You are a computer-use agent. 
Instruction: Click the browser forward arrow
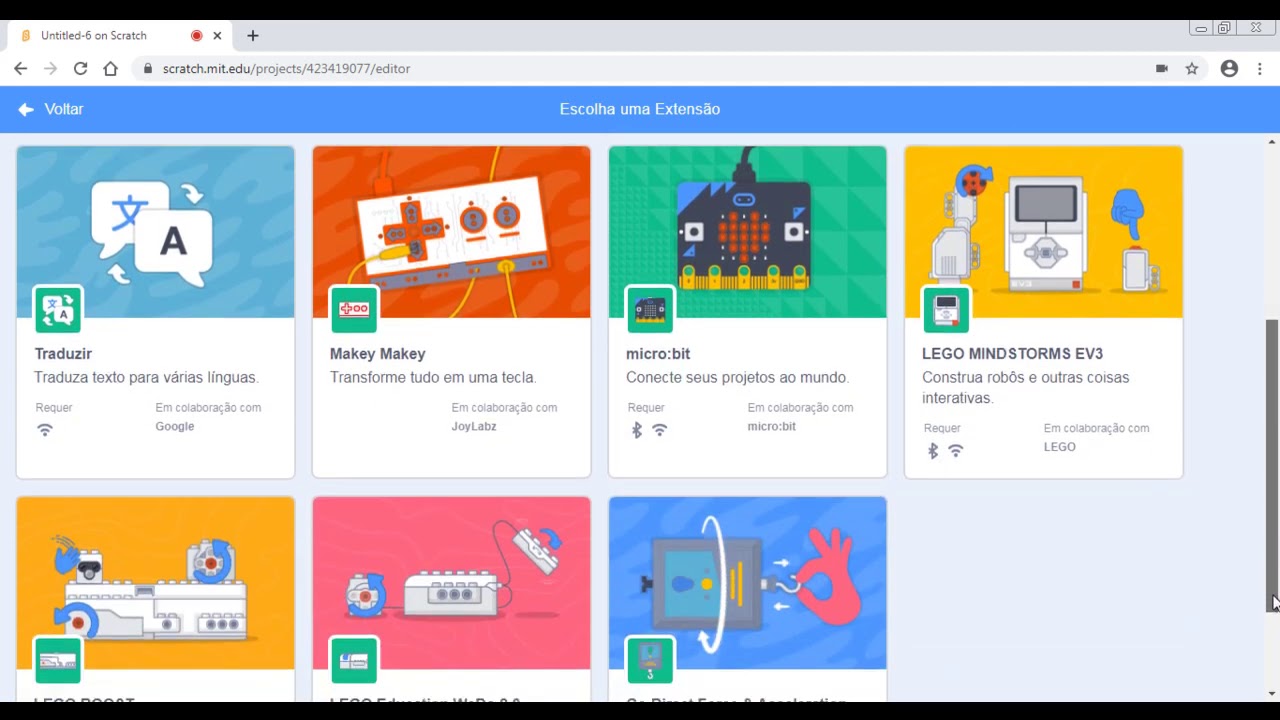pos(51,68)
